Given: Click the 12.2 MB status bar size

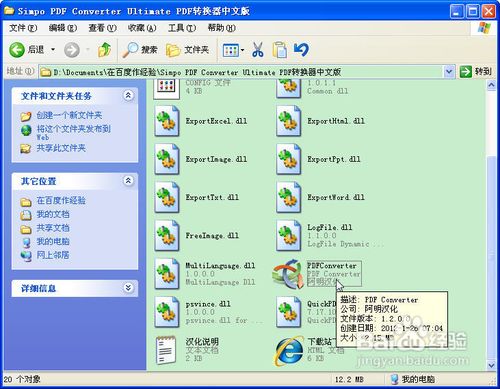Looking at the screenshot, I should click(x=349, y=379).
